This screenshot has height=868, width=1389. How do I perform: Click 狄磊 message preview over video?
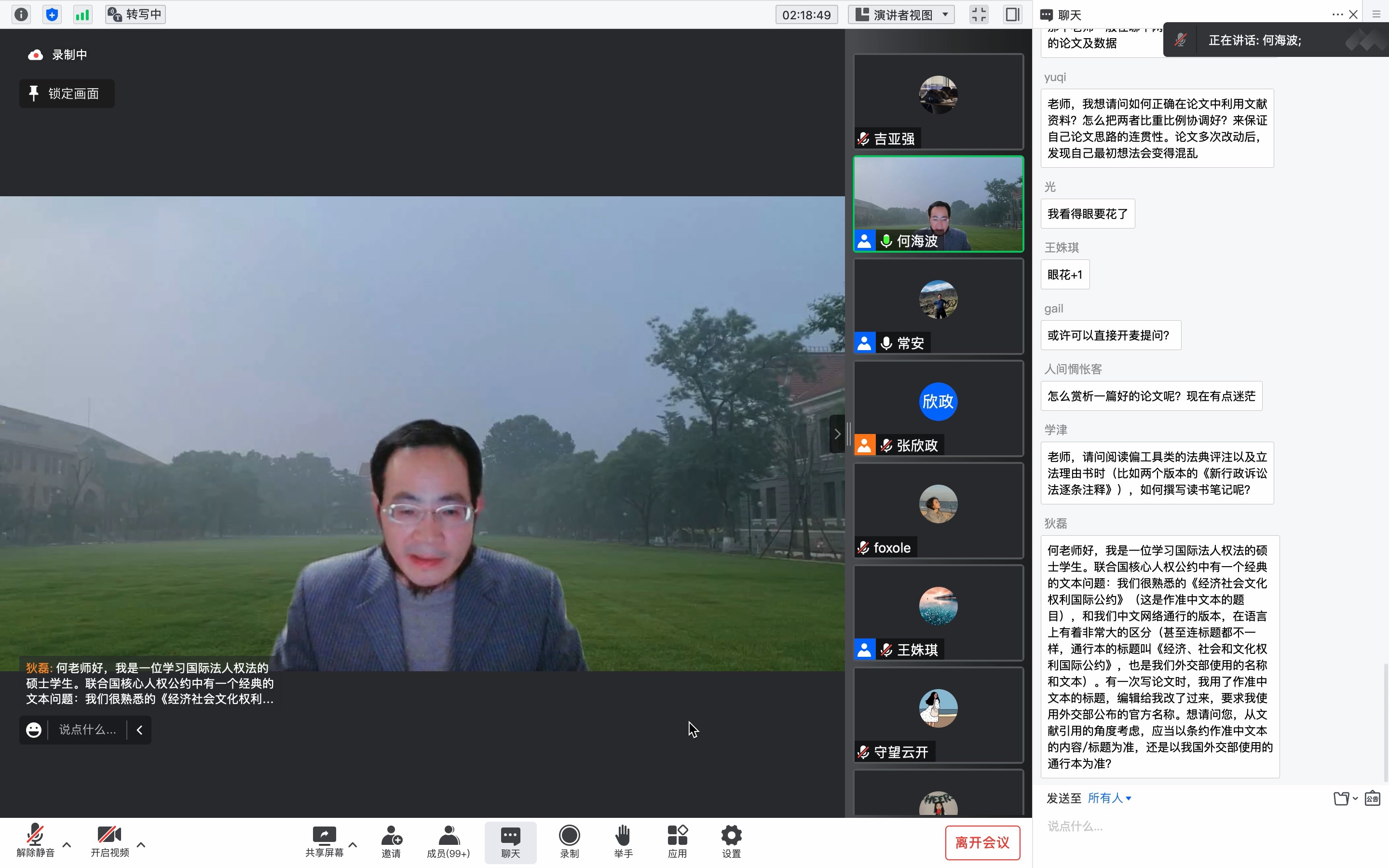tap(150, 683)
